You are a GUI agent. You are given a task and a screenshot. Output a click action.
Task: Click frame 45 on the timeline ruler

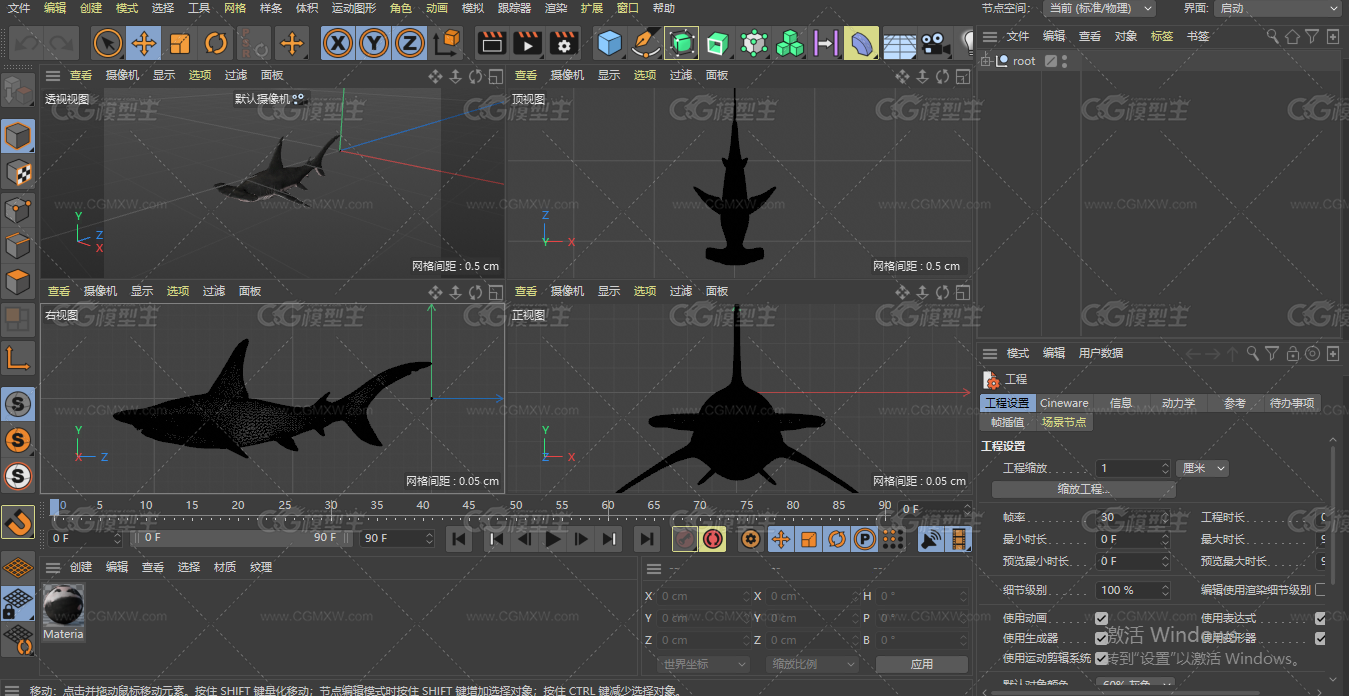469,505
